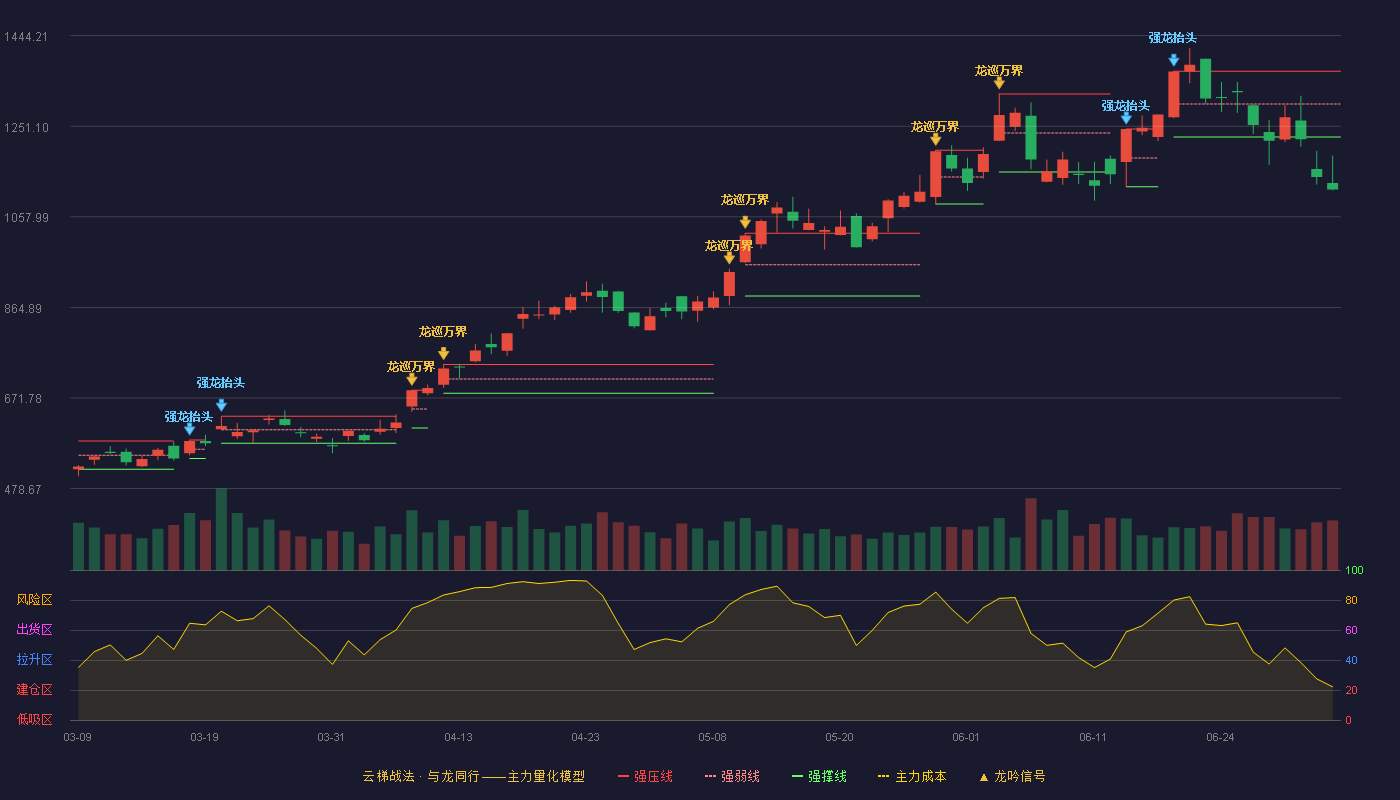1400x800 pixels.
Task: Click the blue arrow under the highest 强龙抬头 label
Action: [1173, 60]
